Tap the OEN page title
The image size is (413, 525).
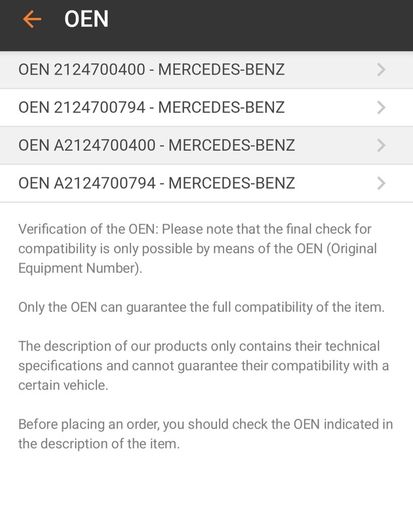tap(86, 19)
